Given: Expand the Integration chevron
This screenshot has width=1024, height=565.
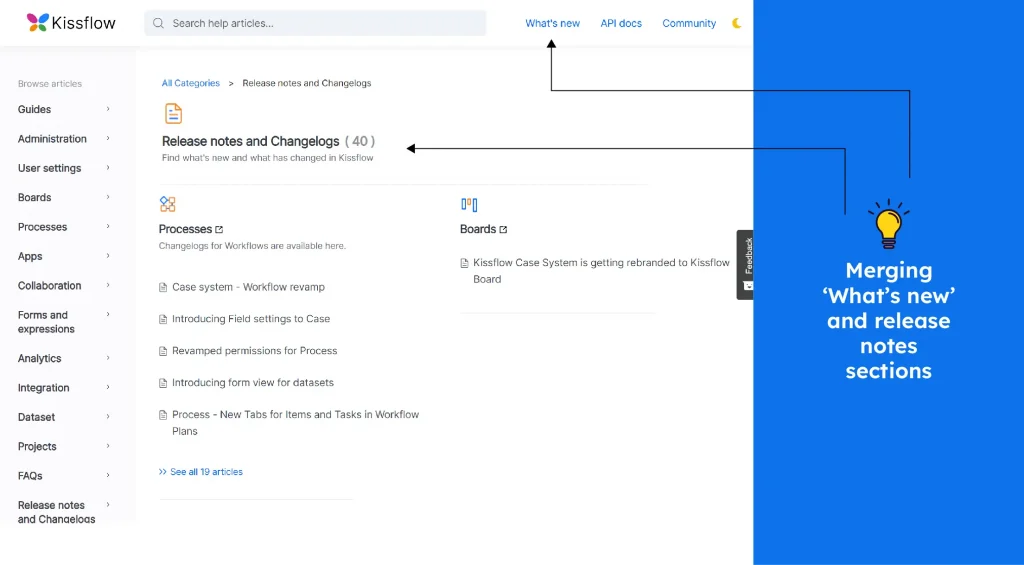Looking at the screenshot, I should [x=108, y=387].
